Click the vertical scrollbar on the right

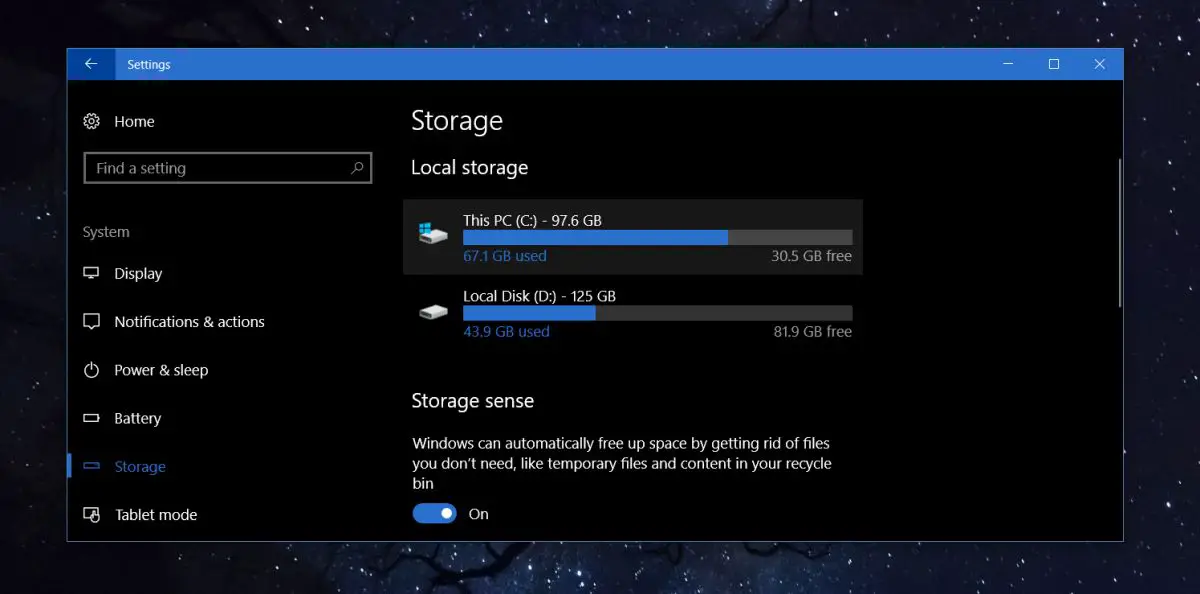coord(1119,232)
